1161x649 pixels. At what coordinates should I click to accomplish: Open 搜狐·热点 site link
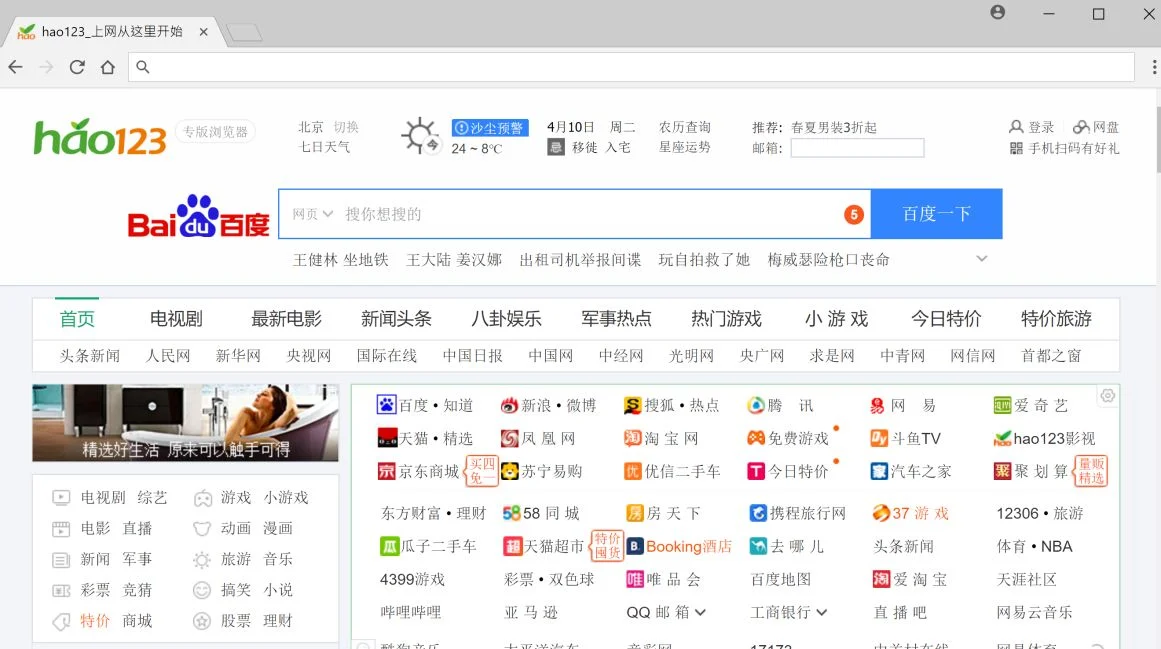(x=672, y=405)
